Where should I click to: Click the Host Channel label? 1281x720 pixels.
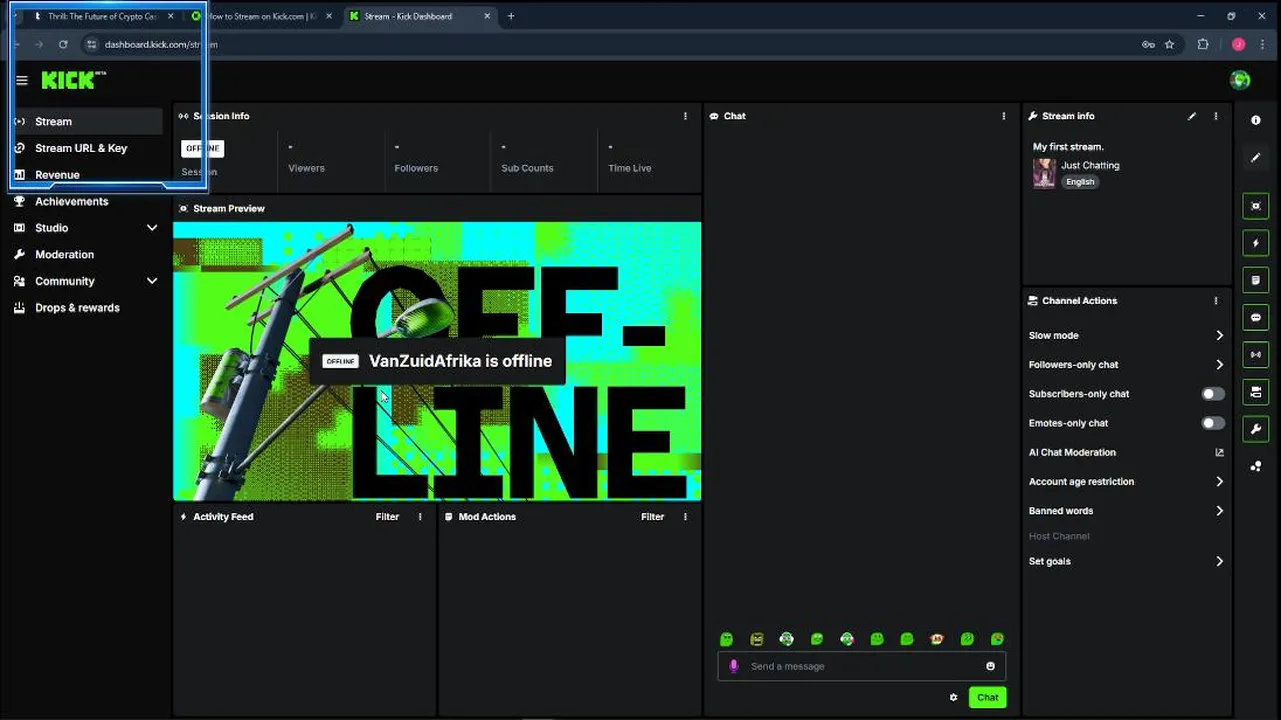(1059, 537)
